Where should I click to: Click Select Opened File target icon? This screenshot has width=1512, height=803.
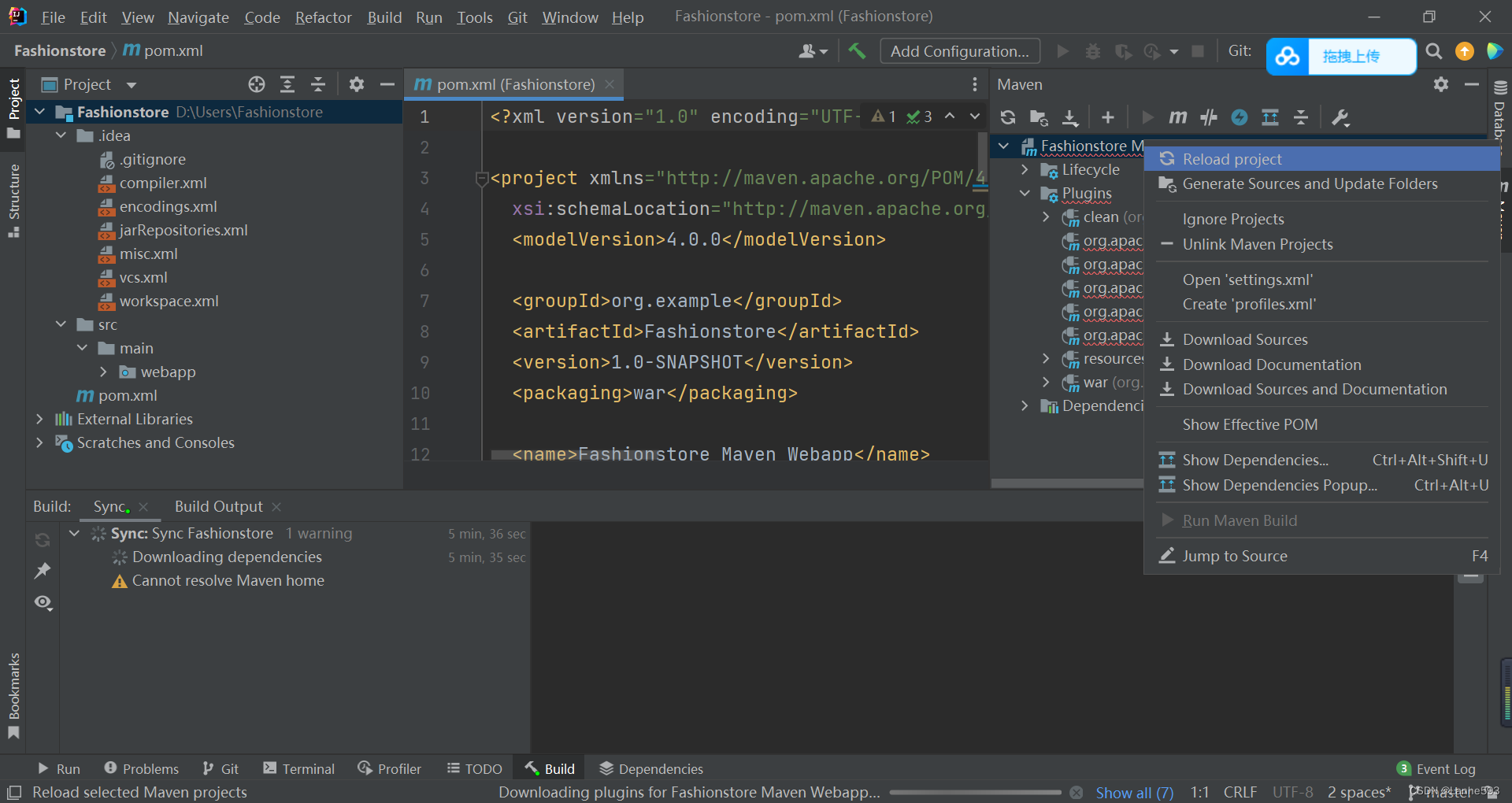pos(257,84)
